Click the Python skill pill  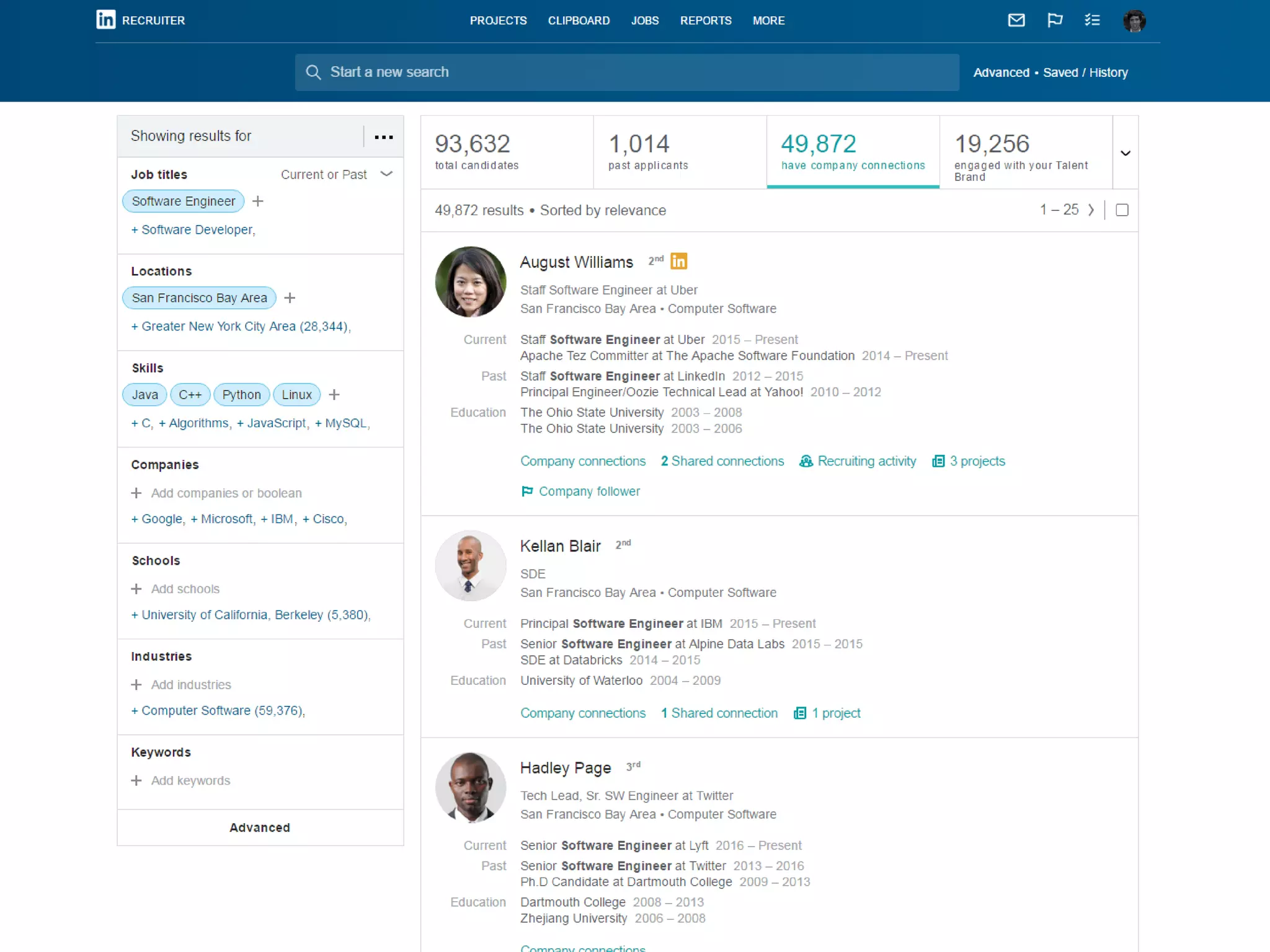[x=241, y=395]
